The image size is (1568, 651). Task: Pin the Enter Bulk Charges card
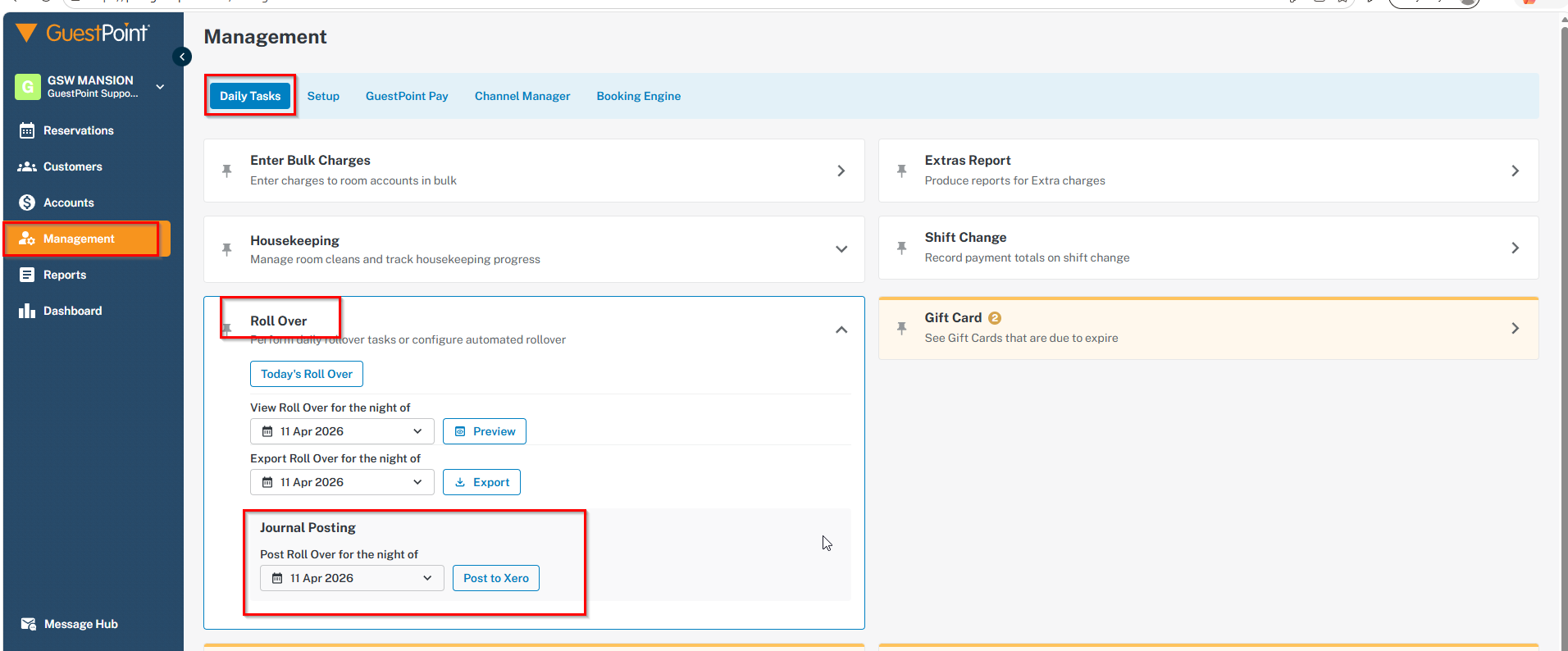(227, 171)
